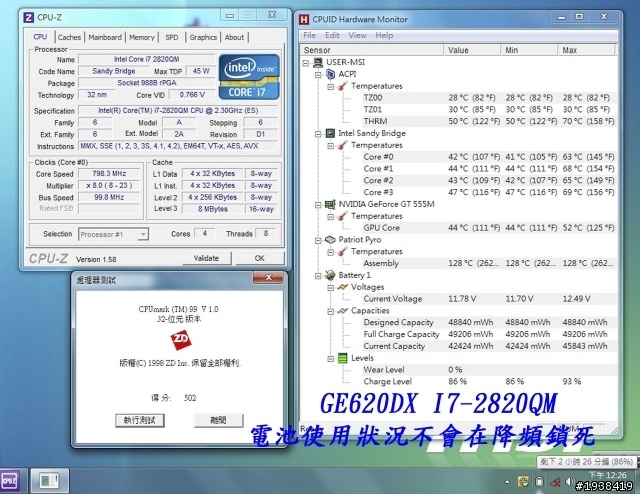Click the NVIDIA GeForce graphics card icon
The height and width of the screenshot is (494, 640).
pos(330,204)
